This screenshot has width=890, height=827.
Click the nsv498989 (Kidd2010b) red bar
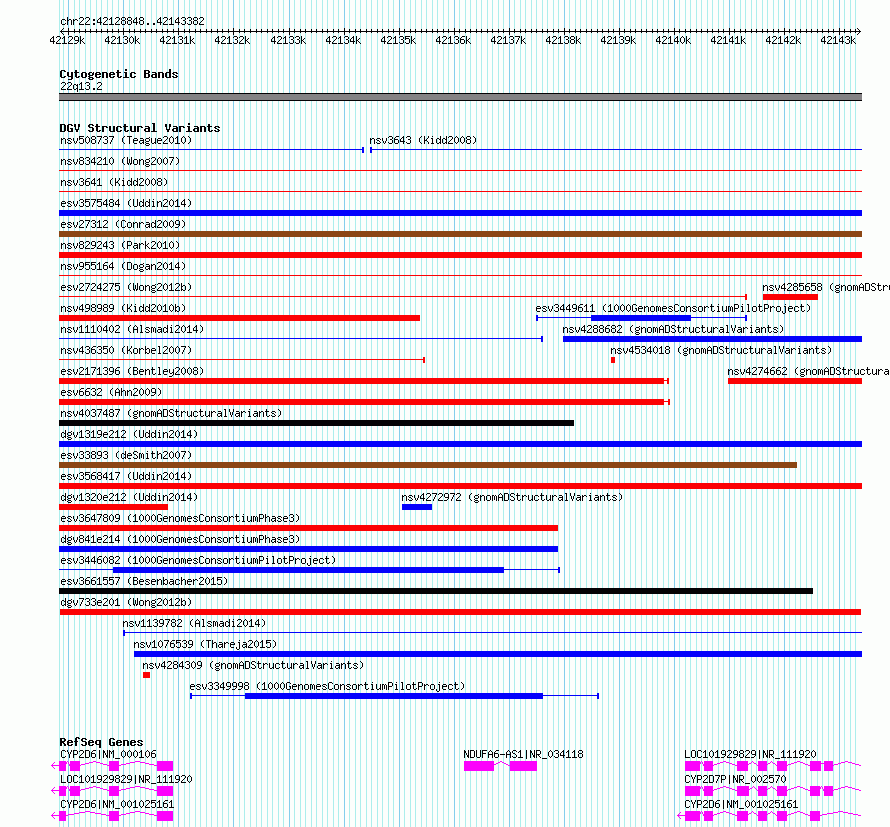pos(240,318)
